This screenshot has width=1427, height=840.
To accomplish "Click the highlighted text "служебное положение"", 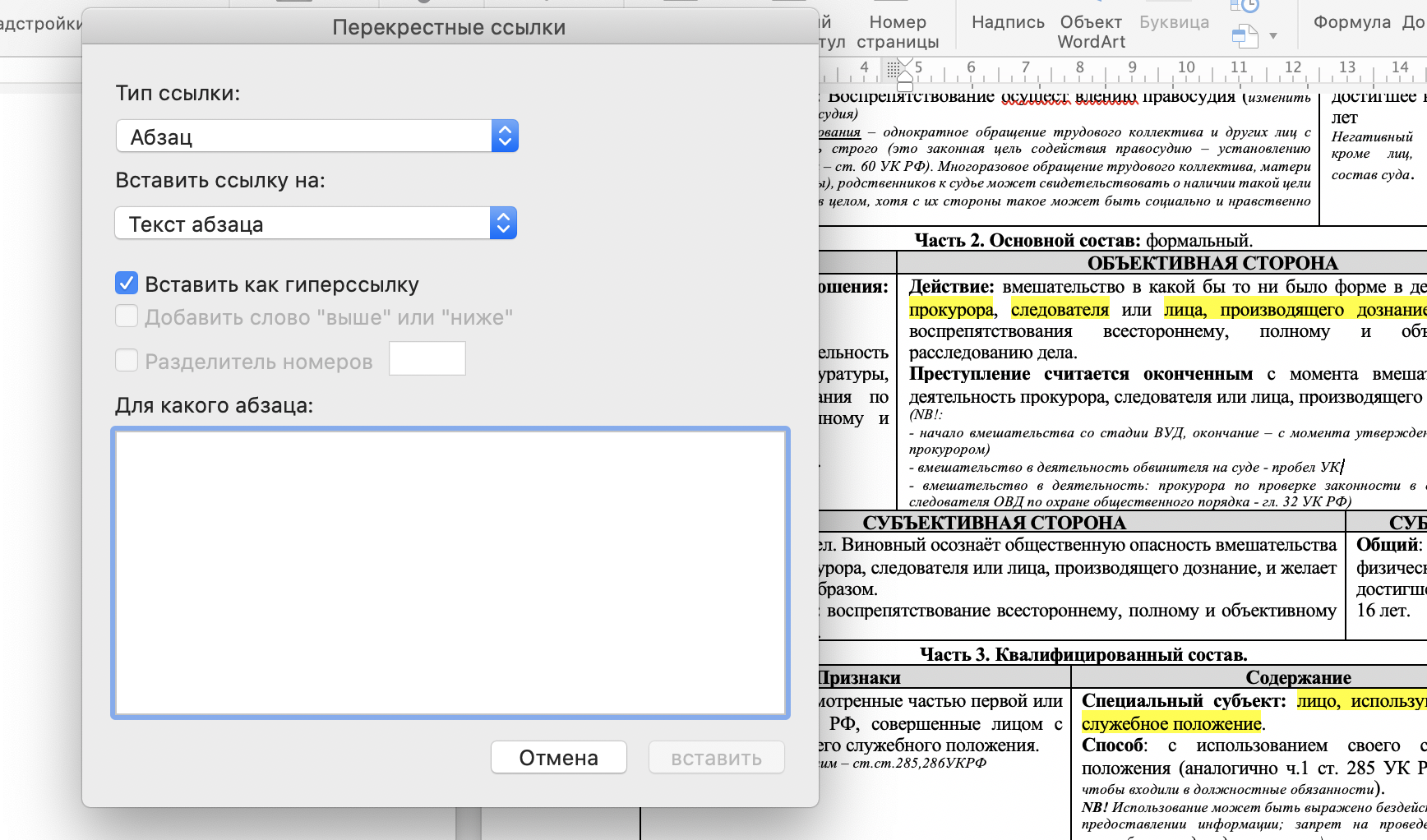I will pyautogui.click(x=1171, y=723).
